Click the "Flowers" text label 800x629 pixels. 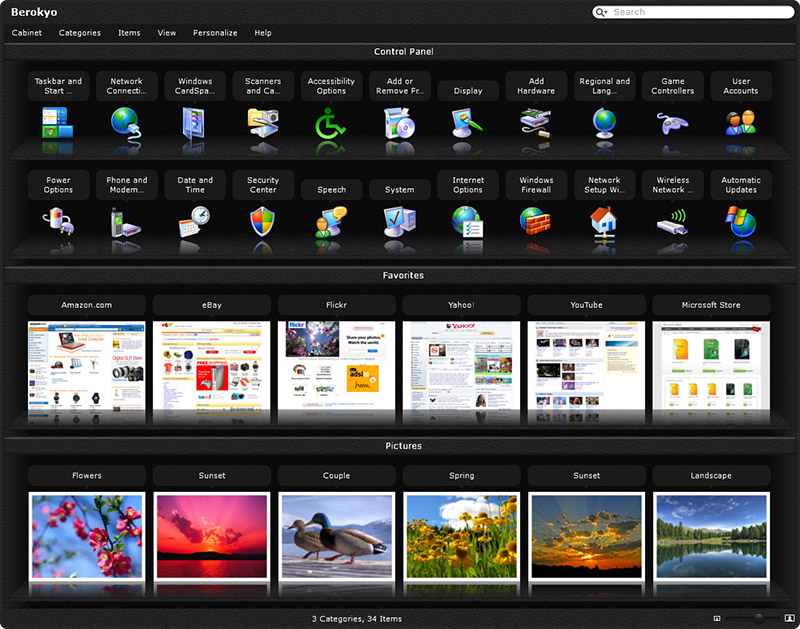click(x=87, y=475)
